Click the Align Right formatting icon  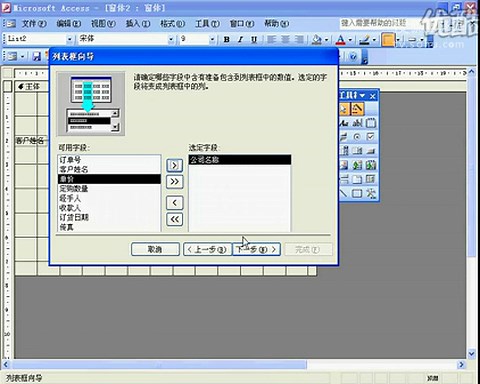pos(299,40)
